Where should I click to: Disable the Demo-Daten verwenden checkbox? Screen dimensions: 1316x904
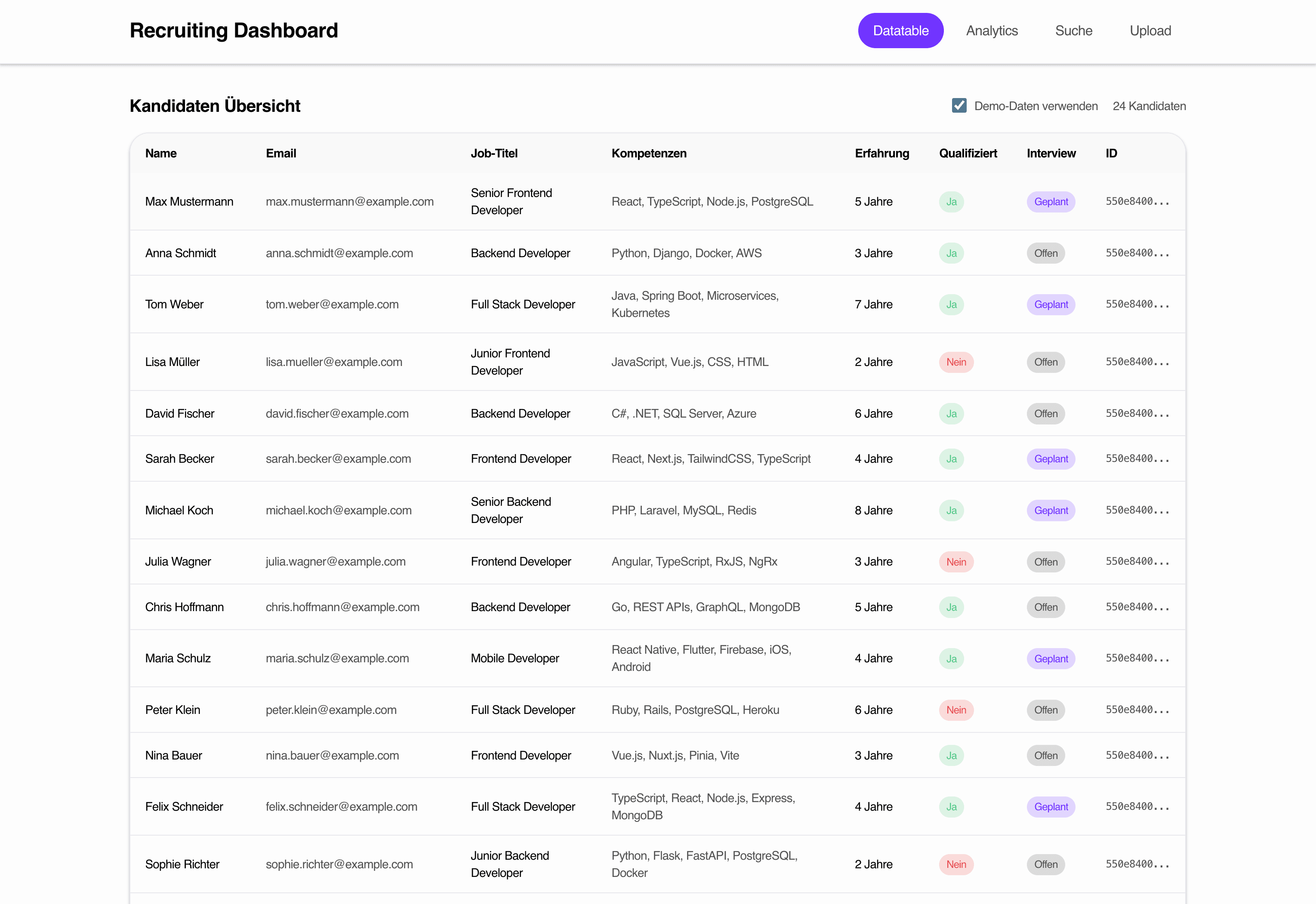(958, 105)
